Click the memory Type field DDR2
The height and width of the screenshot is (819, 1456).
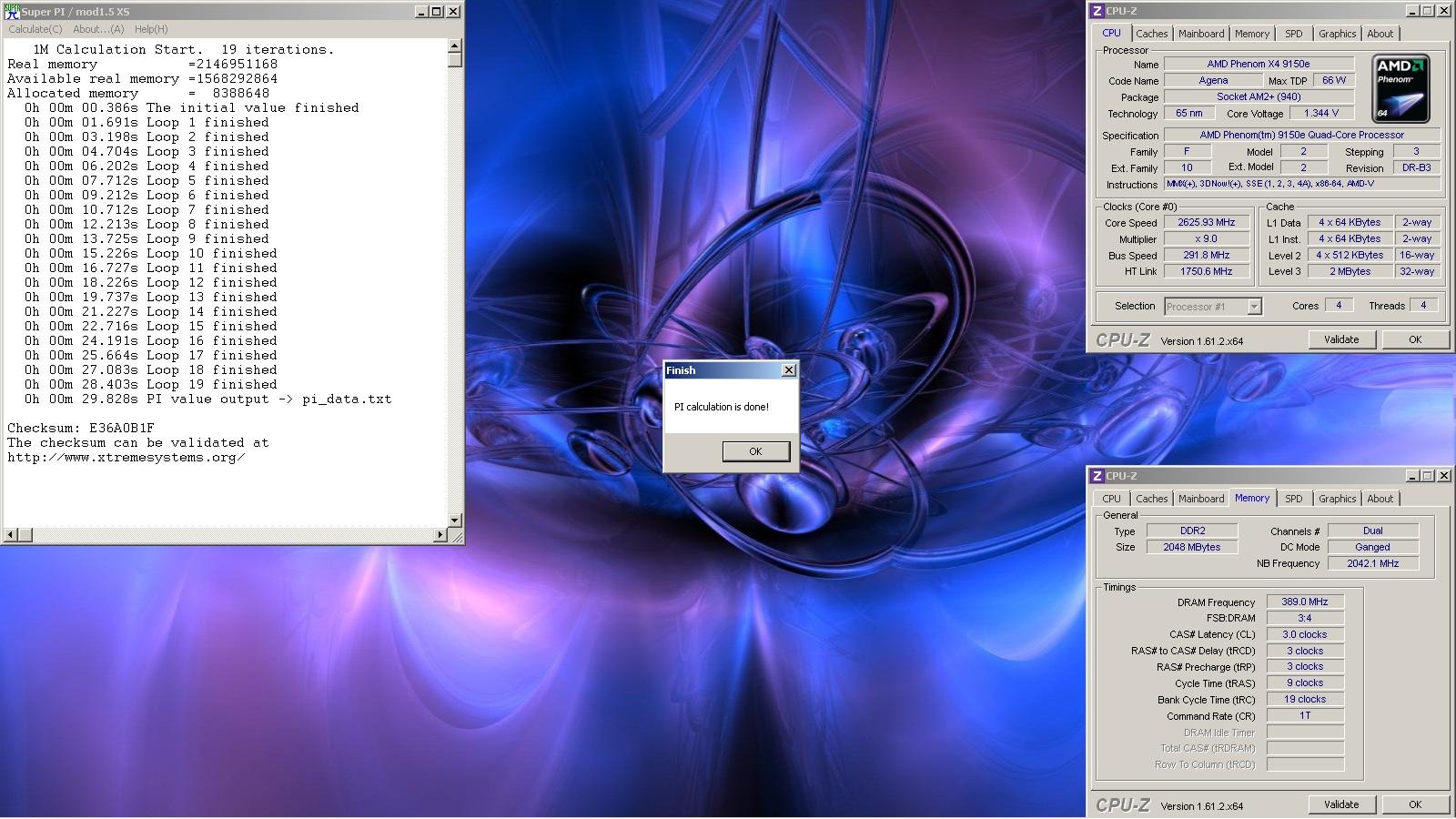coord(1192,531)
